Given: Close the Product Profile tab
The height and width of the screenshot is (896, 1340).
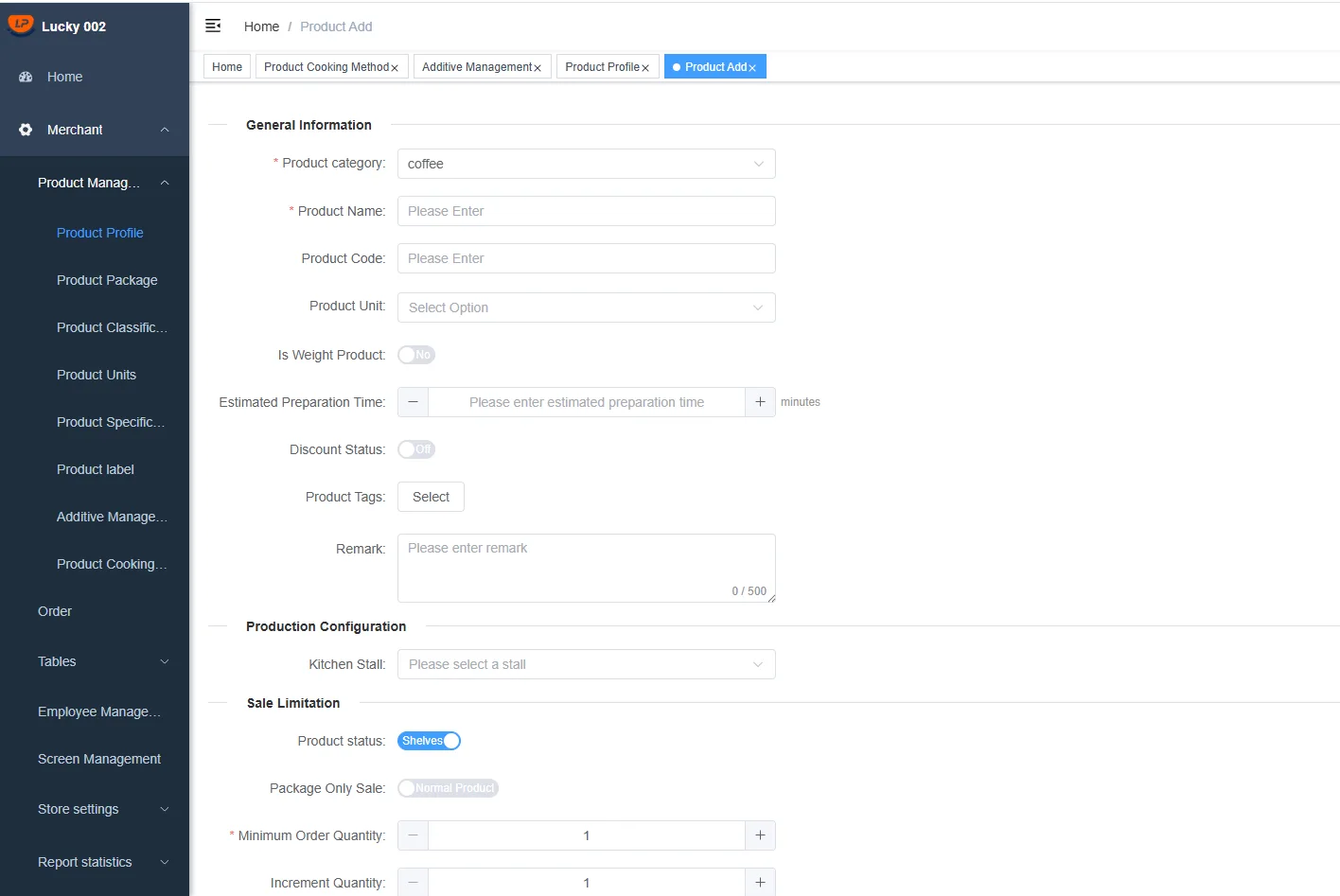Looking at the screenshot, I should pyautogui.click(x=645, y=68).
